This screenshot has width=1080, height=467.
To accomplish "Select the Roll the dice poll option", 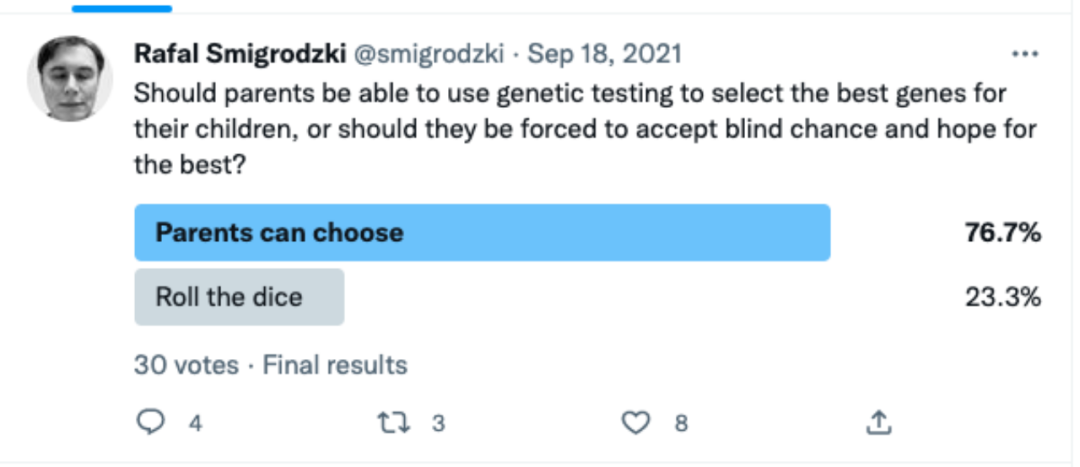I will pyautogui.click(x=239, y=297).
